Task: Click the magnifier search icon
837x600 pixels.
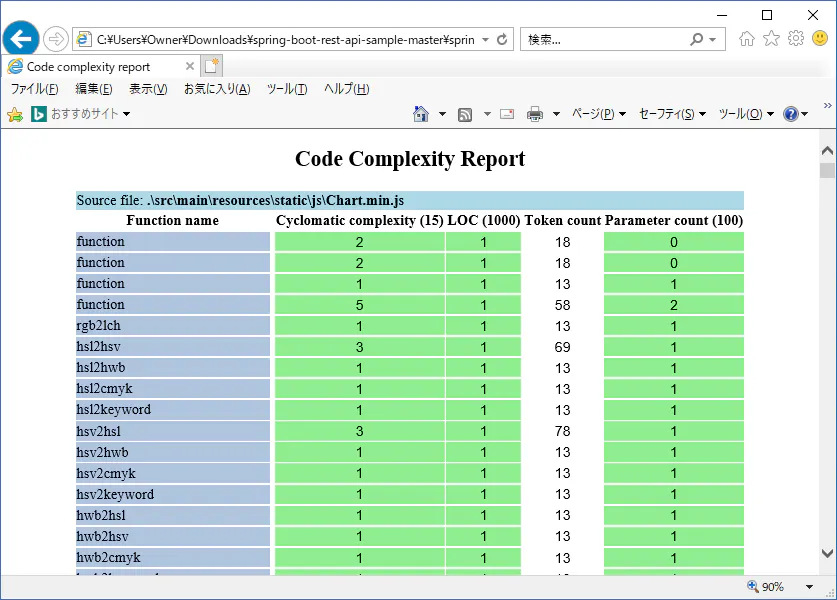Action: click(x=697, y=40)
